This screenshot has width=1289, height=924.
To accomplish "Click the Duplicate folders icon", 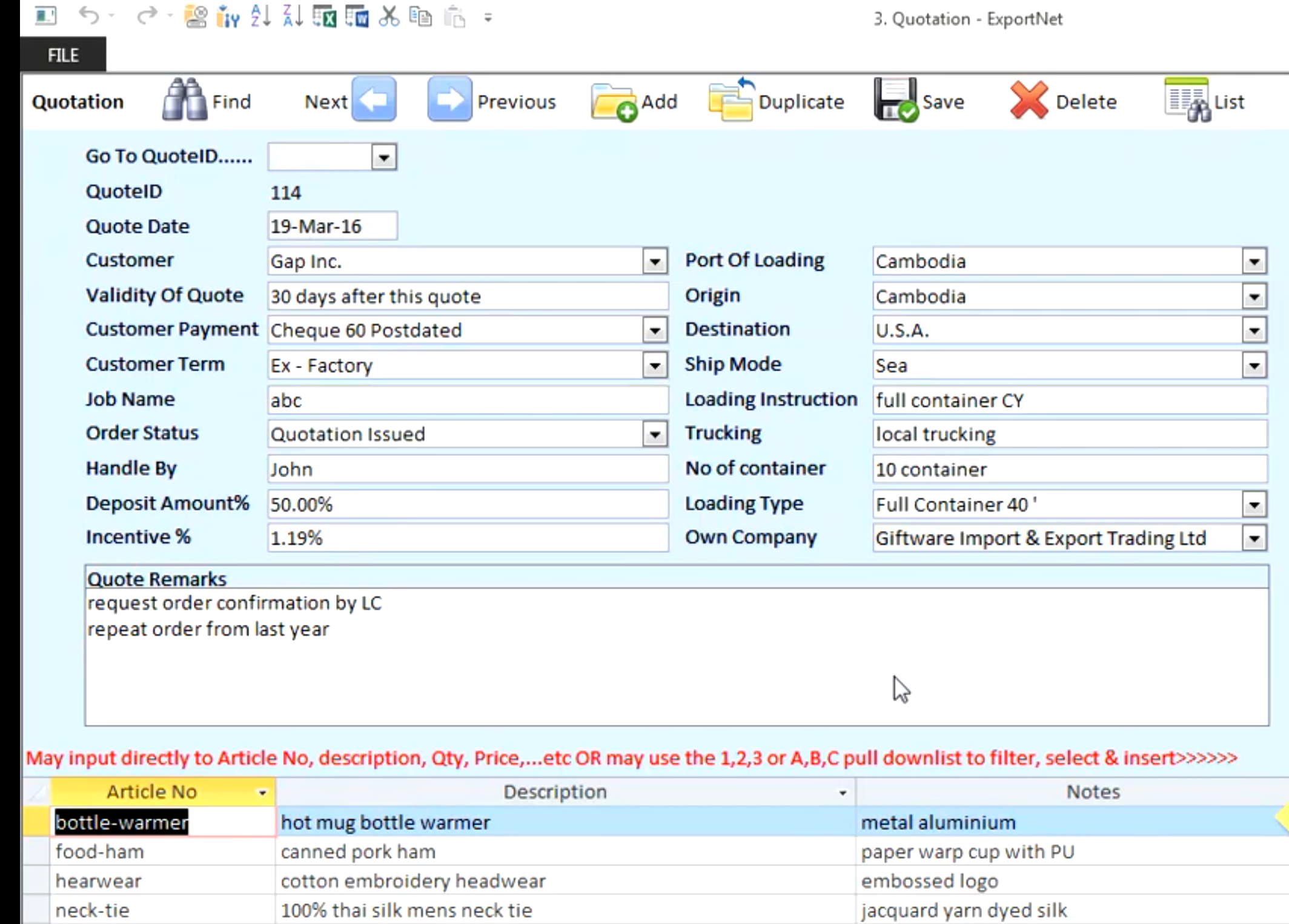I will [732, 100].
